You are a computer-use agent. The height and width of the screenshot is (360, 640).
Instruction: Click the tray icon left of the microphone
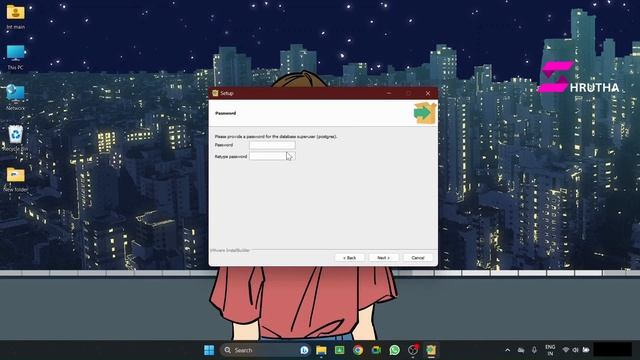[x=521, y=350]
